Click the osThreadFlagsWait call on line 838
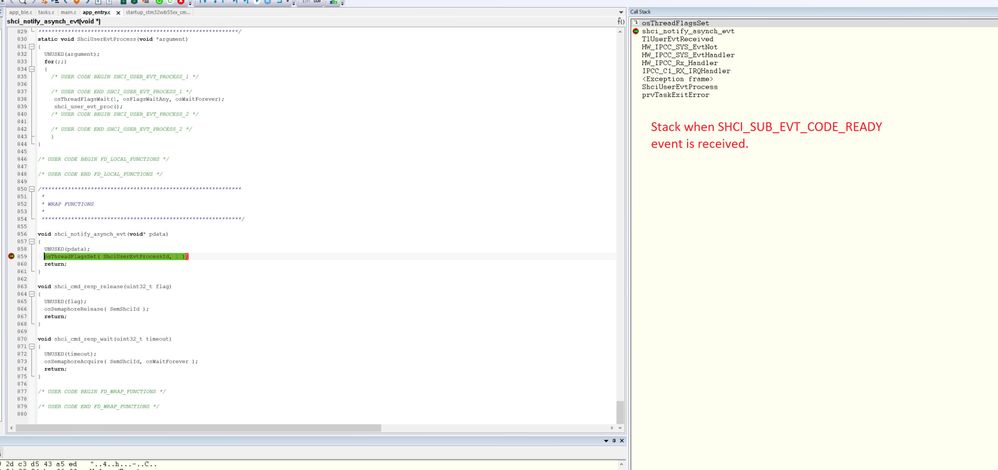The width and height of the screenshot is (998, 470). pos(139,99)
